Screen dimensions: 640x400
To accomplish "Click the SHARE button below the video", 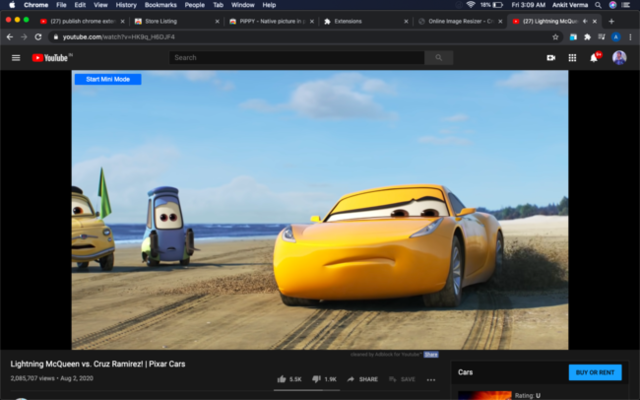I will tap(363, 379).
